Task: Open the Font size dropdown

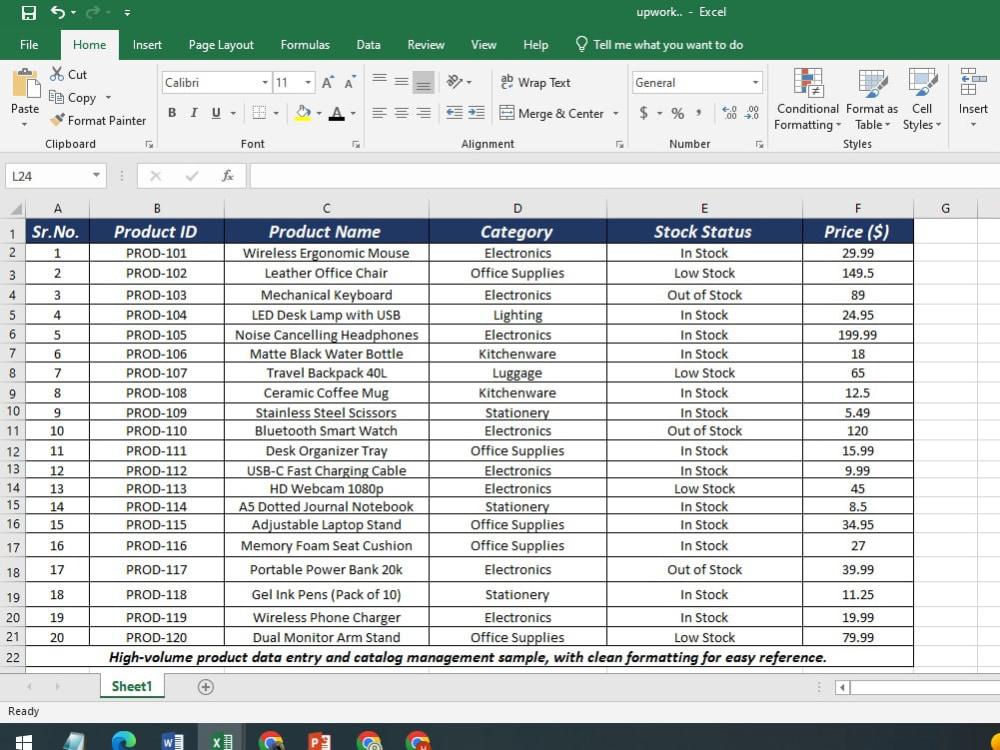Action: point(308,83)
